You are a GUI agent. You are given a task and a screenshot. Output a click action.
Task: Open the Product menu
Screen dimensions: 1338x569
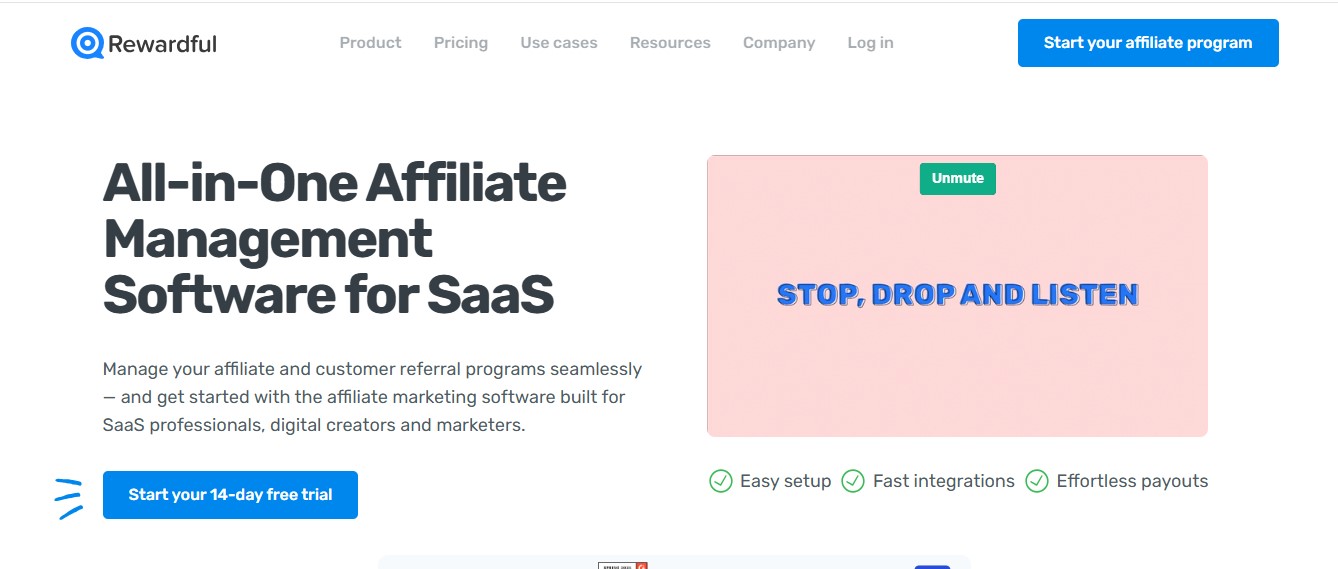(x=370, y=43)
